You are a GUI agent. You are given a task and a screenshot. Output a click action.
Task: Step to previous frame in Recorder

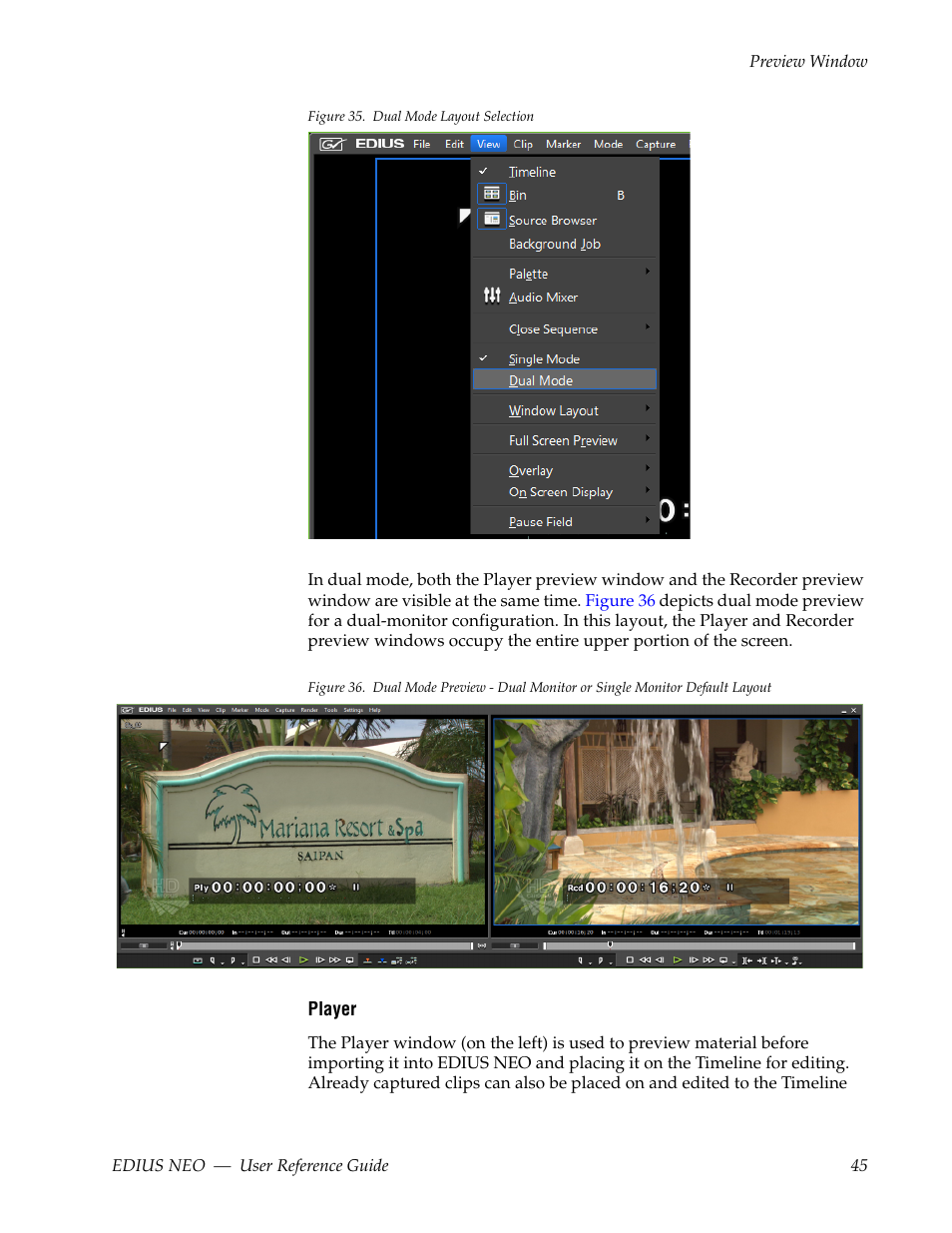[x=660, y=960]
